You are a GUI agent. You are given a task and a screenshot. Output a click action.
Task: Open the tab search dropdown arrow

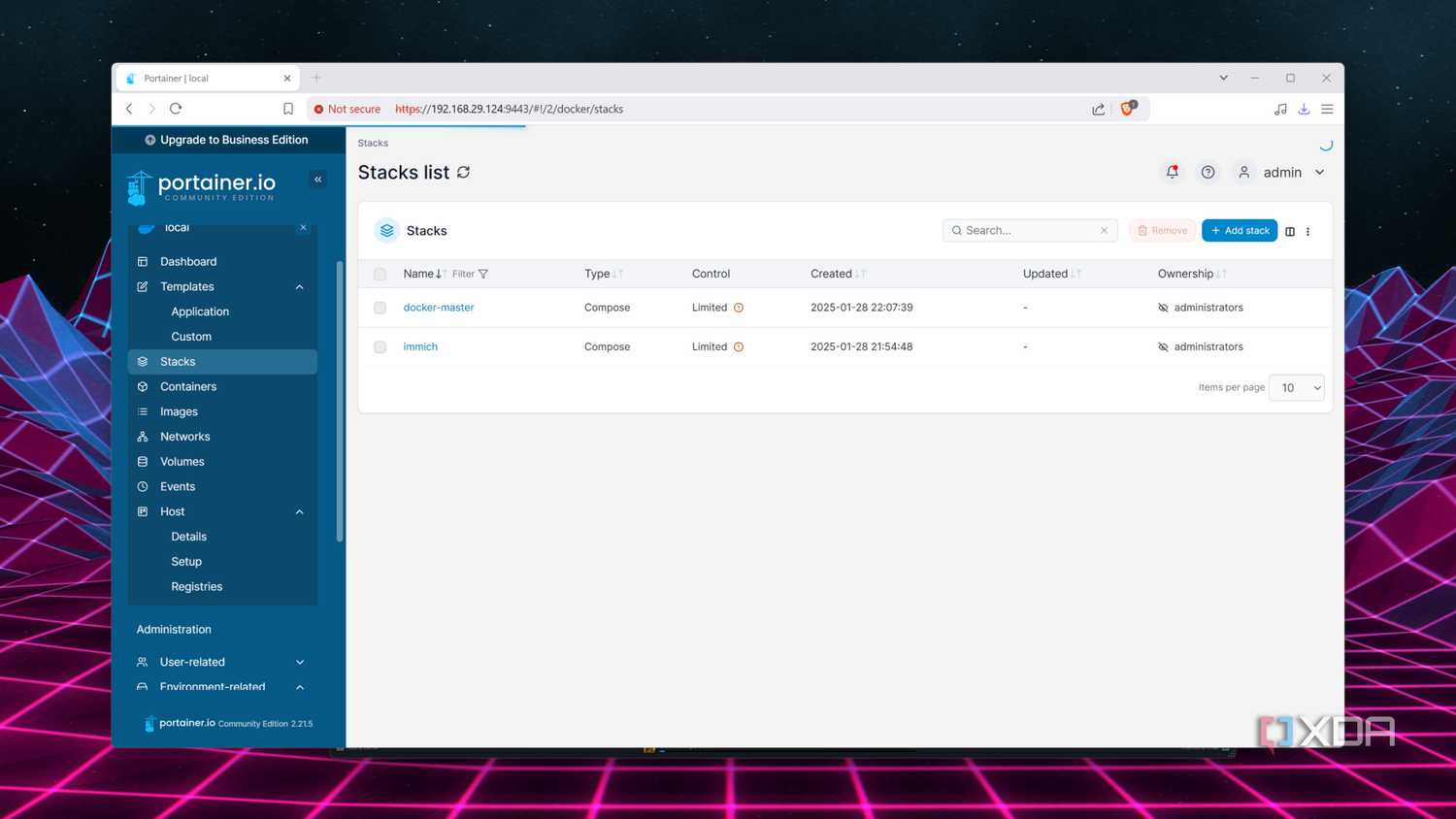(x=1223, y=78)
